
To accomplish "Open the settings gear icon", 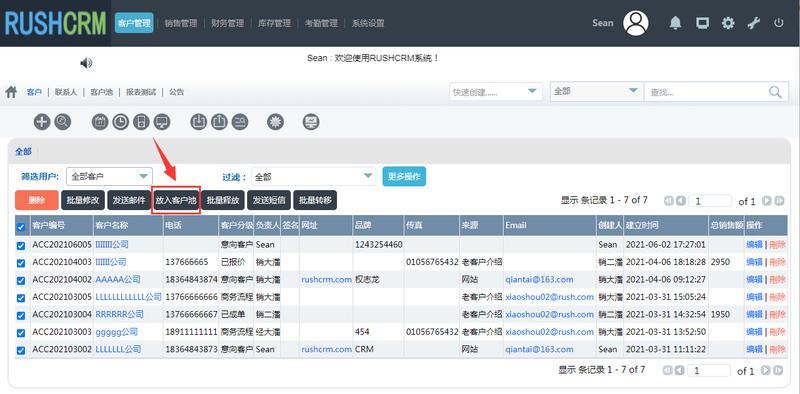I will coord(728,23).
